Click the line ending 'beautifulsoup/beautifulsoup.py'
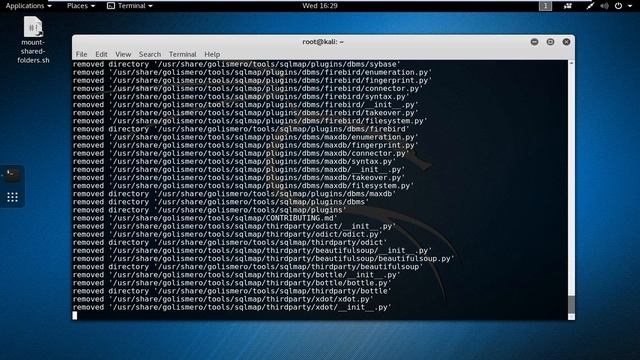The height and width of the screenshot is (360, 640). tap(264, 259)
